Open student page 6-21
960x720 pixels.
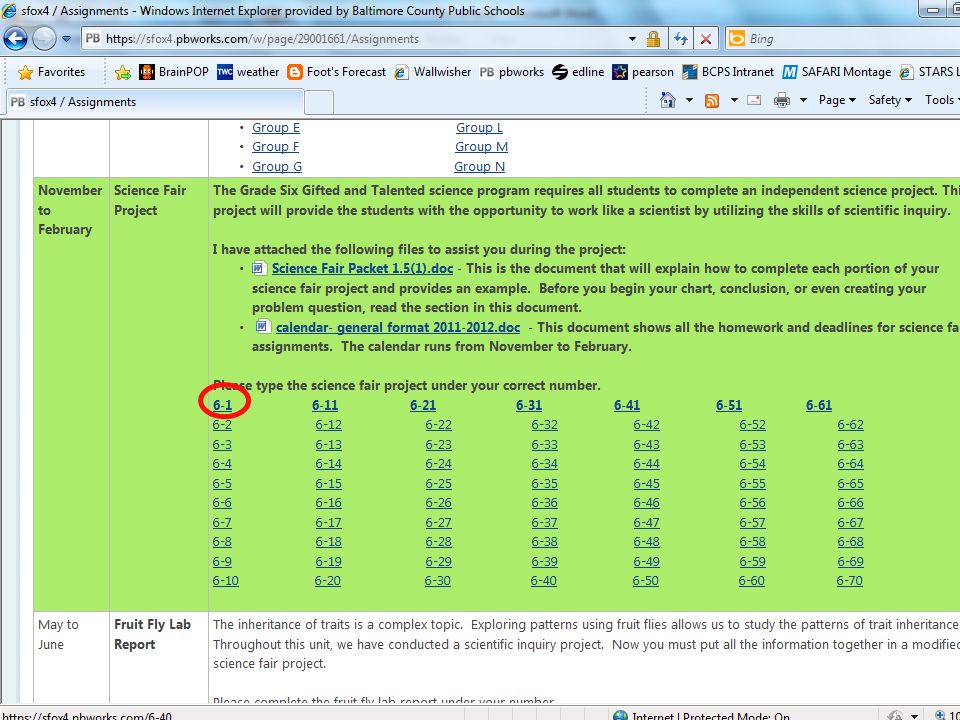pyautogui.click(x=422, y=405)
